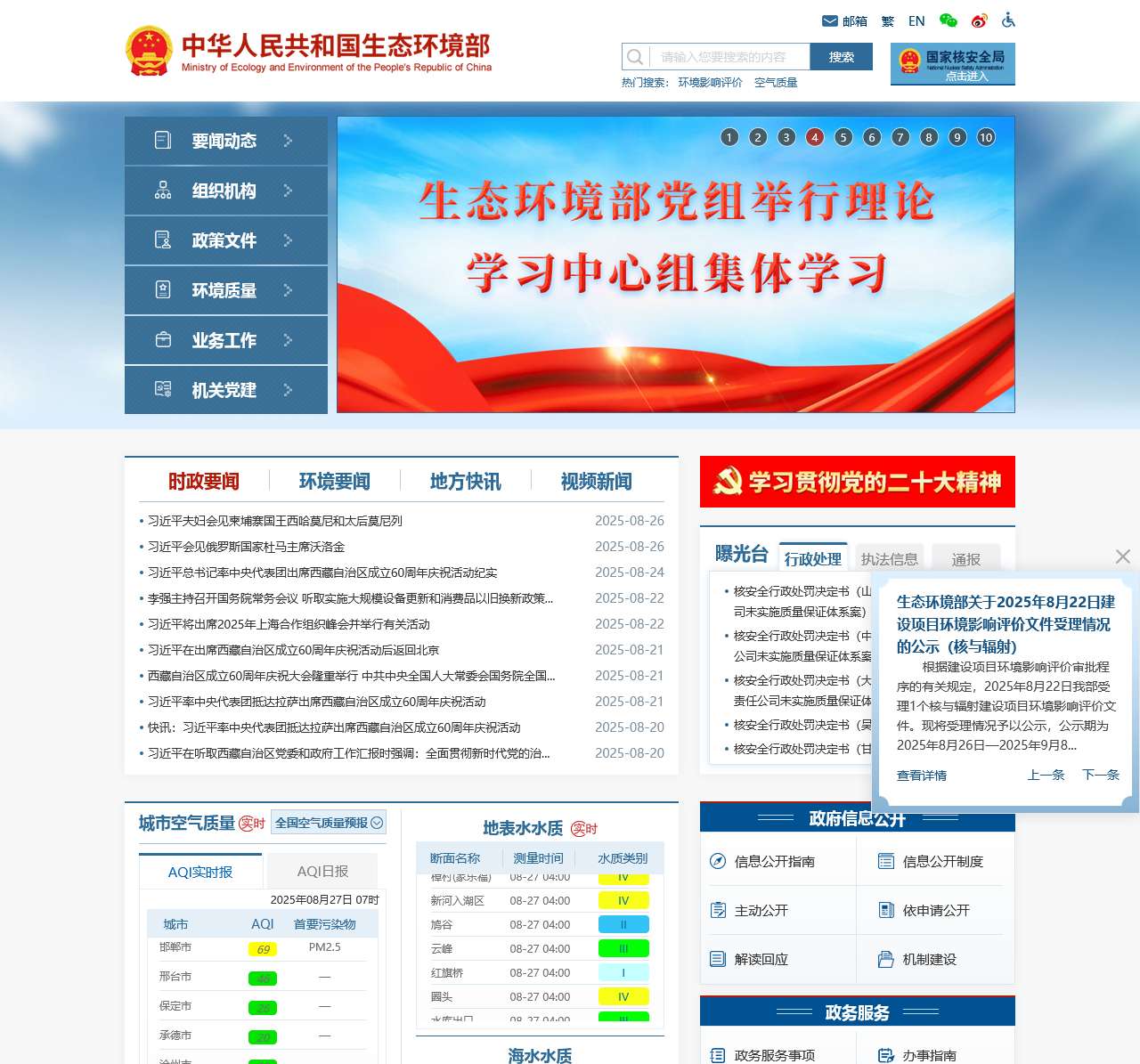This screenshot has width=1140, height=1064.
Task: Click 查看详情 in the popup
Action: coord(922,776)
